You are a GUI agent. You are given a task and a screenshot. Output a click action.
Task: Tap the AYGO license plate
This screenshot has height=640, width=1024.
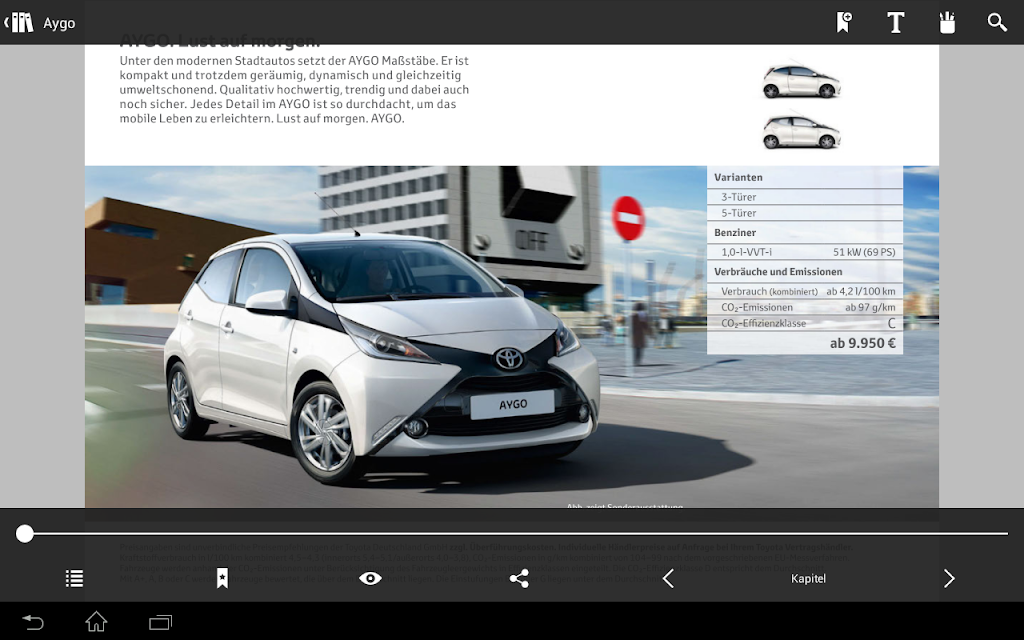click(513, 404)
